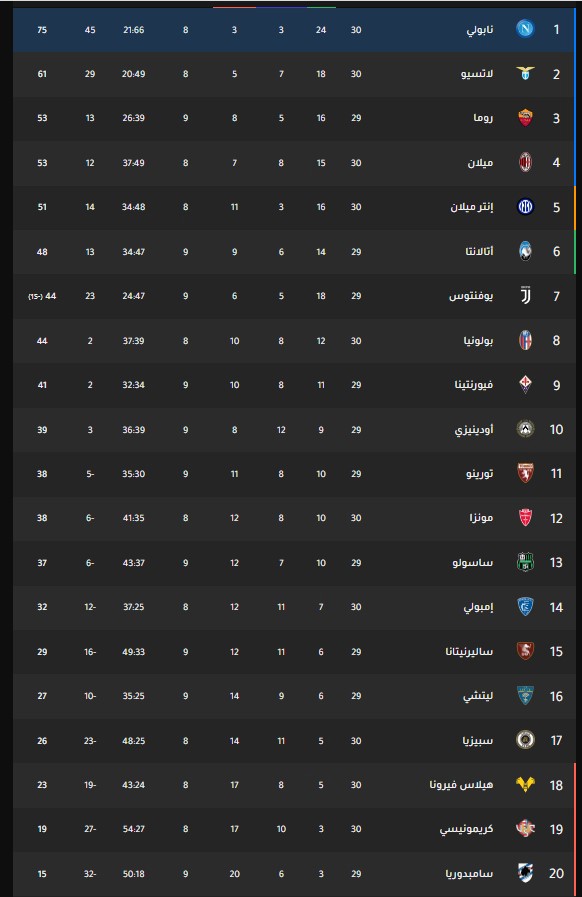Open the بولونيا team name link
The height and width of the screenshot is (897, 582).
(478, 340)
